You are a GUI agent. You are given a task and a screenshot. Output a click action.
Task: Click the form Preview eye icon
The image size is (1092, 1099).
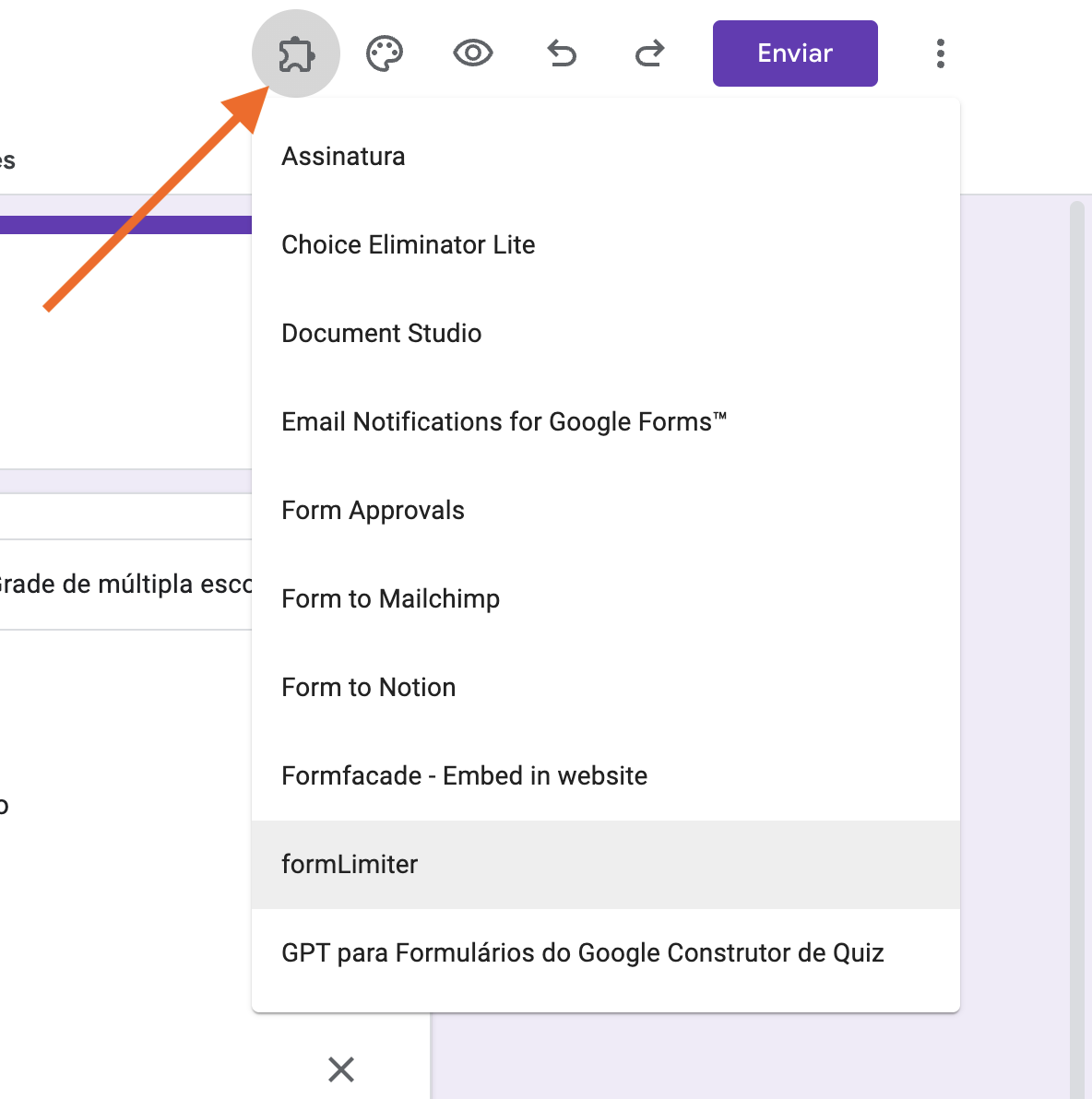coord(472,53)
